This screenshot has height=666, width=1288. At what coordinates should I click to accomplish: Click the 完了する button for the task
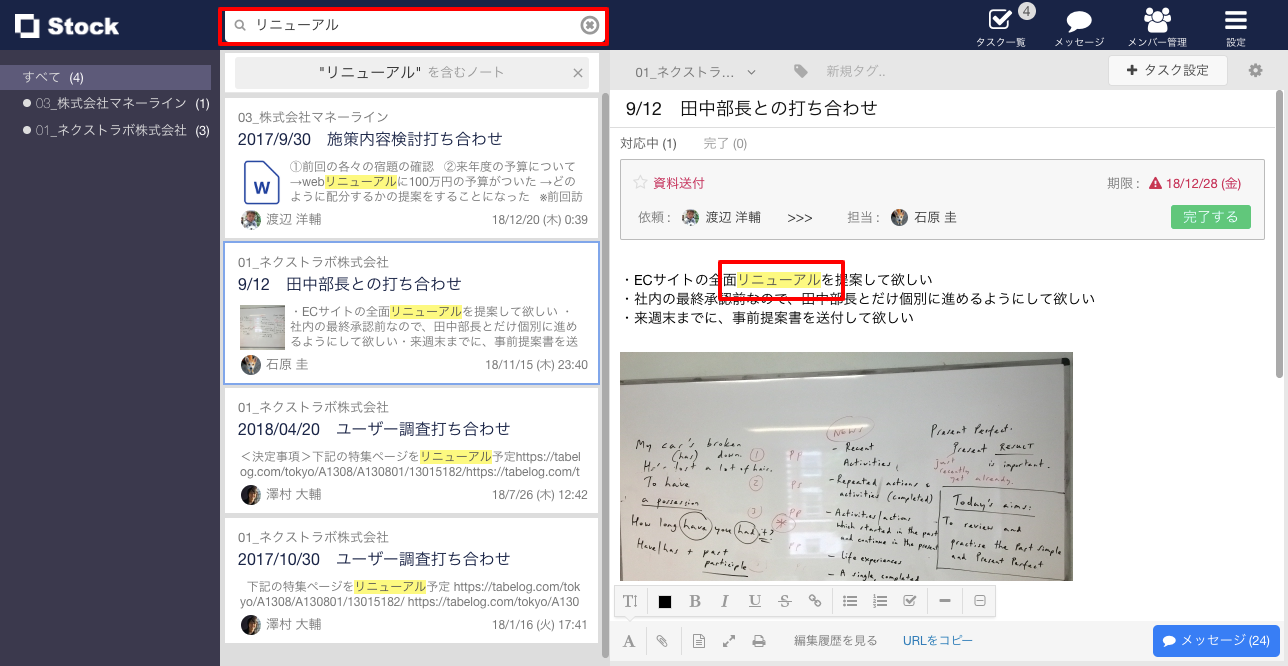pyautogui.click(x=1210, y=216)
